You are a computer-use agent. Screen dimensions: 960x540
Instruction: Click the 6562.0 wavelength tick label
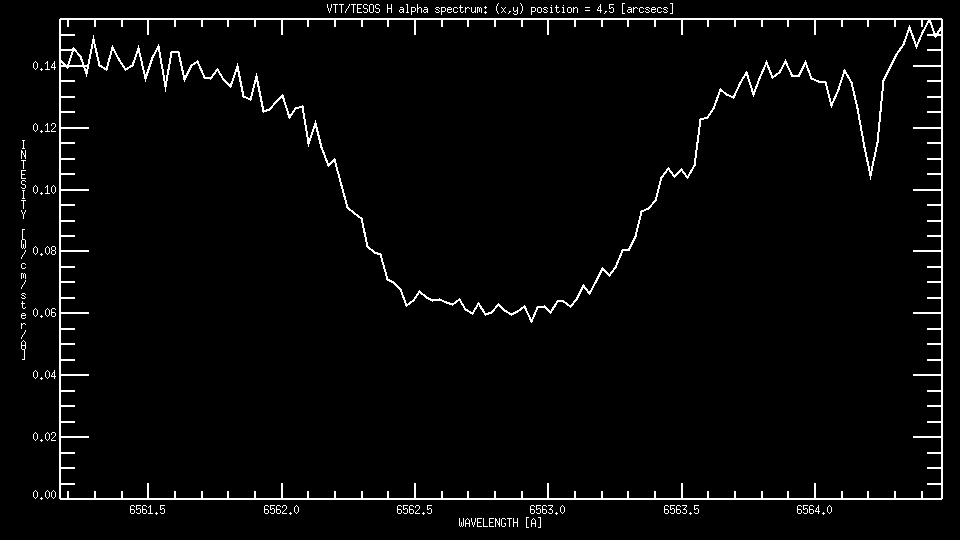point(281,509)
